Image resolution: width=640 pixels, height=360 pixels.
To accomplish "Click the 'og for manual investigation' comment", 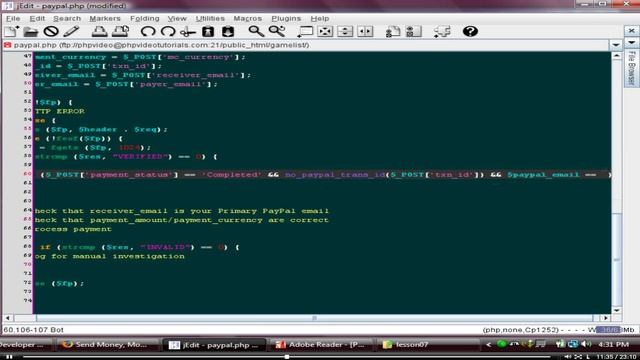I will 109,256.
